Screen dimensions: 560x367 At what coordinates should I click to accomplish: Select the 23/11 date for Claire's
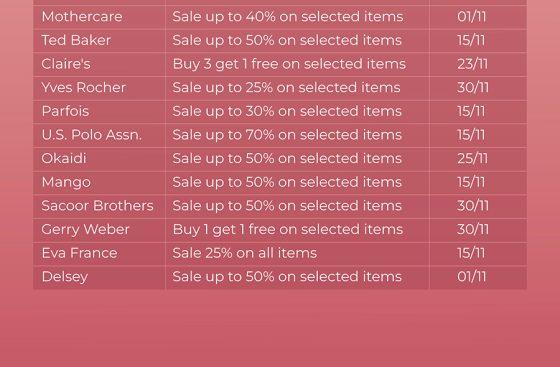click(x=472, y=64)
